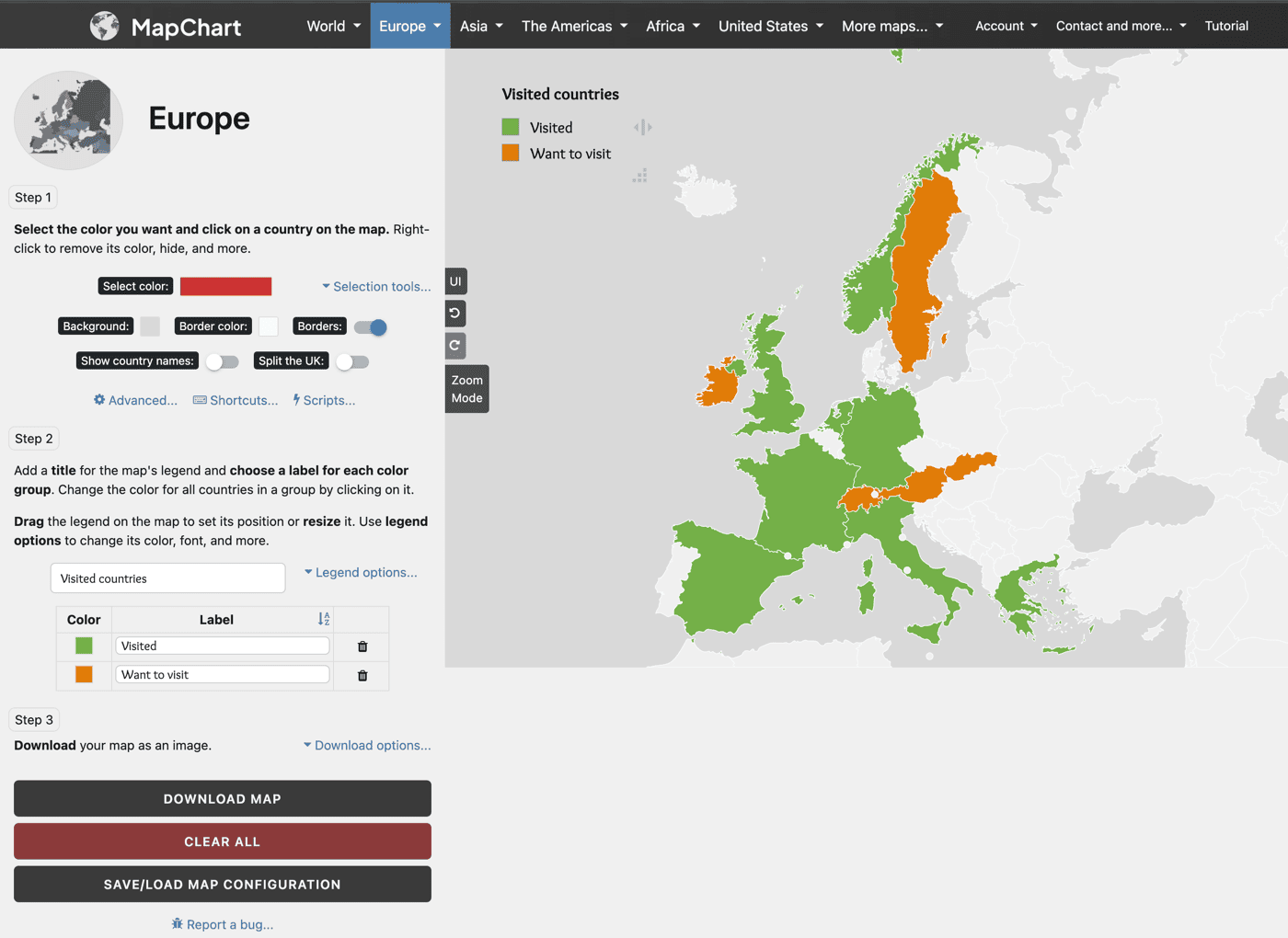Open the Africa maps menu

tap(673, 26)
